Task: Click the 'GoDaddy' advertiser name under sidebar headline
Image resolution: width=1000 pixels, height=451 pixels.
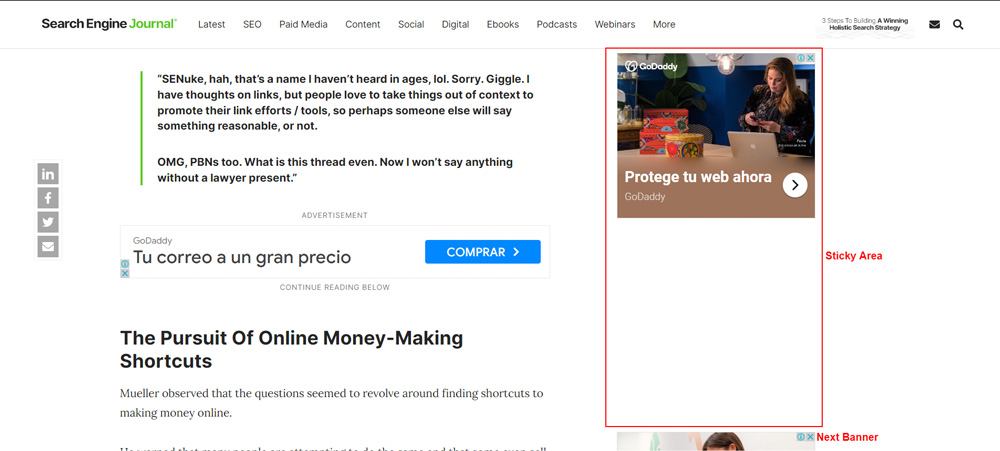Action: tap(645, 196)
